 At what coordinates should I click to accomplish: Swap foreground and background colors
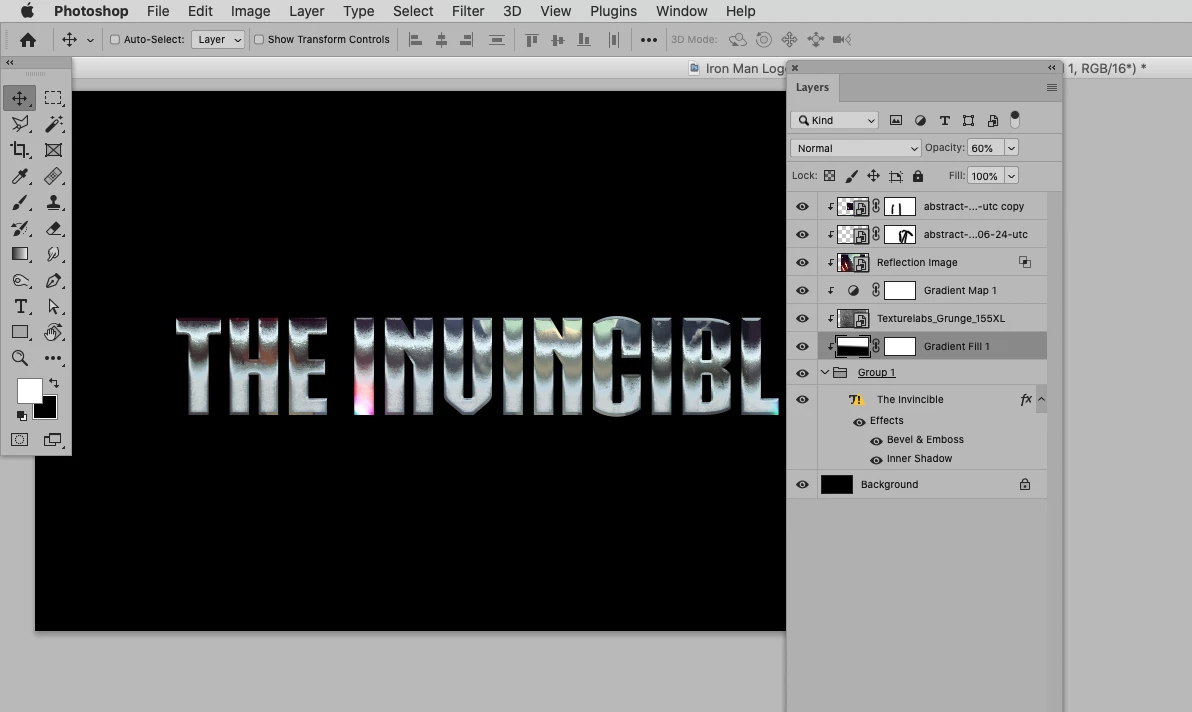pos(54,382)
